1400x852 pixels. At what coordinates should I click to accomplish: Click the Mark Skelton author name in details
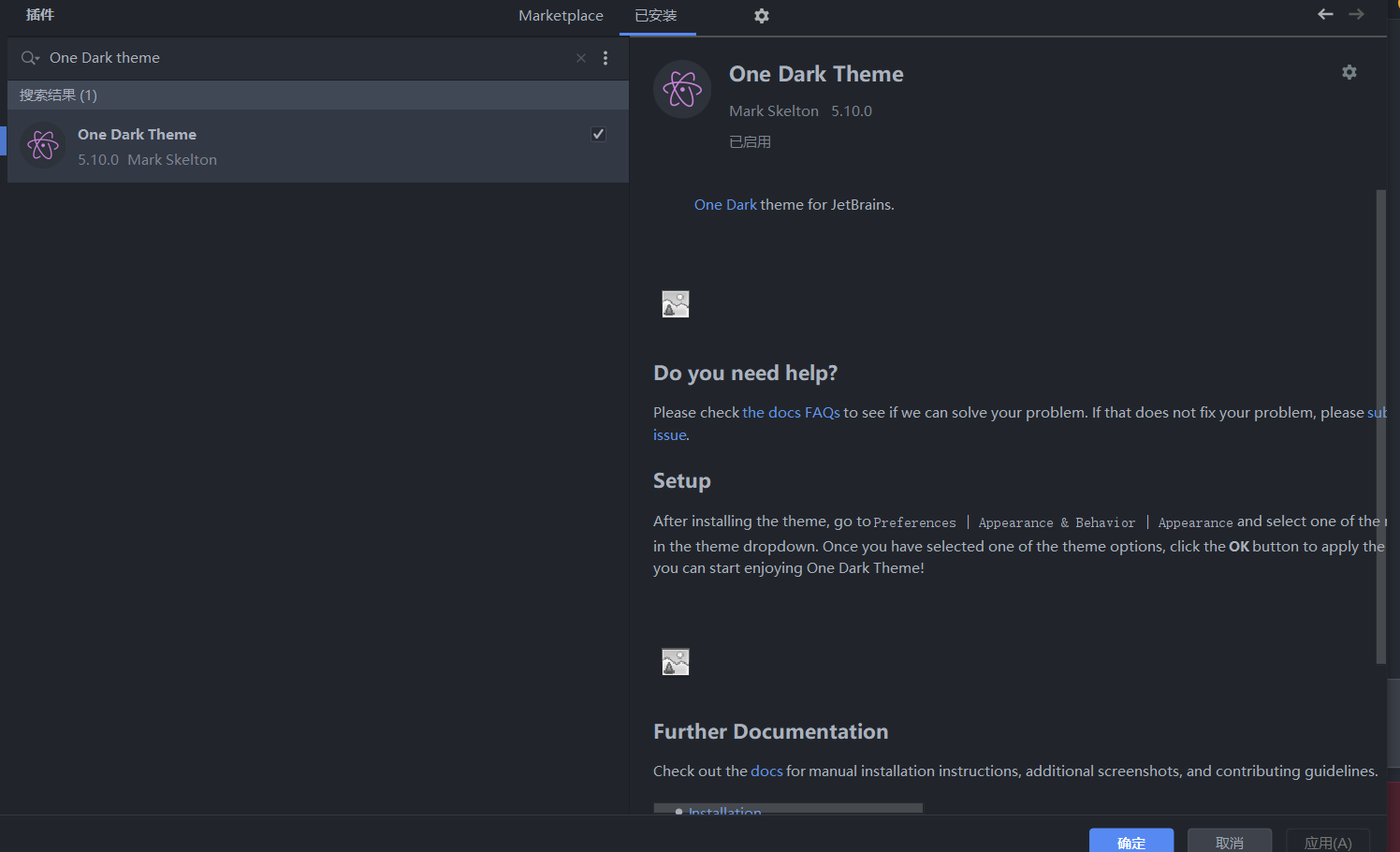click(x=774, y=110)
